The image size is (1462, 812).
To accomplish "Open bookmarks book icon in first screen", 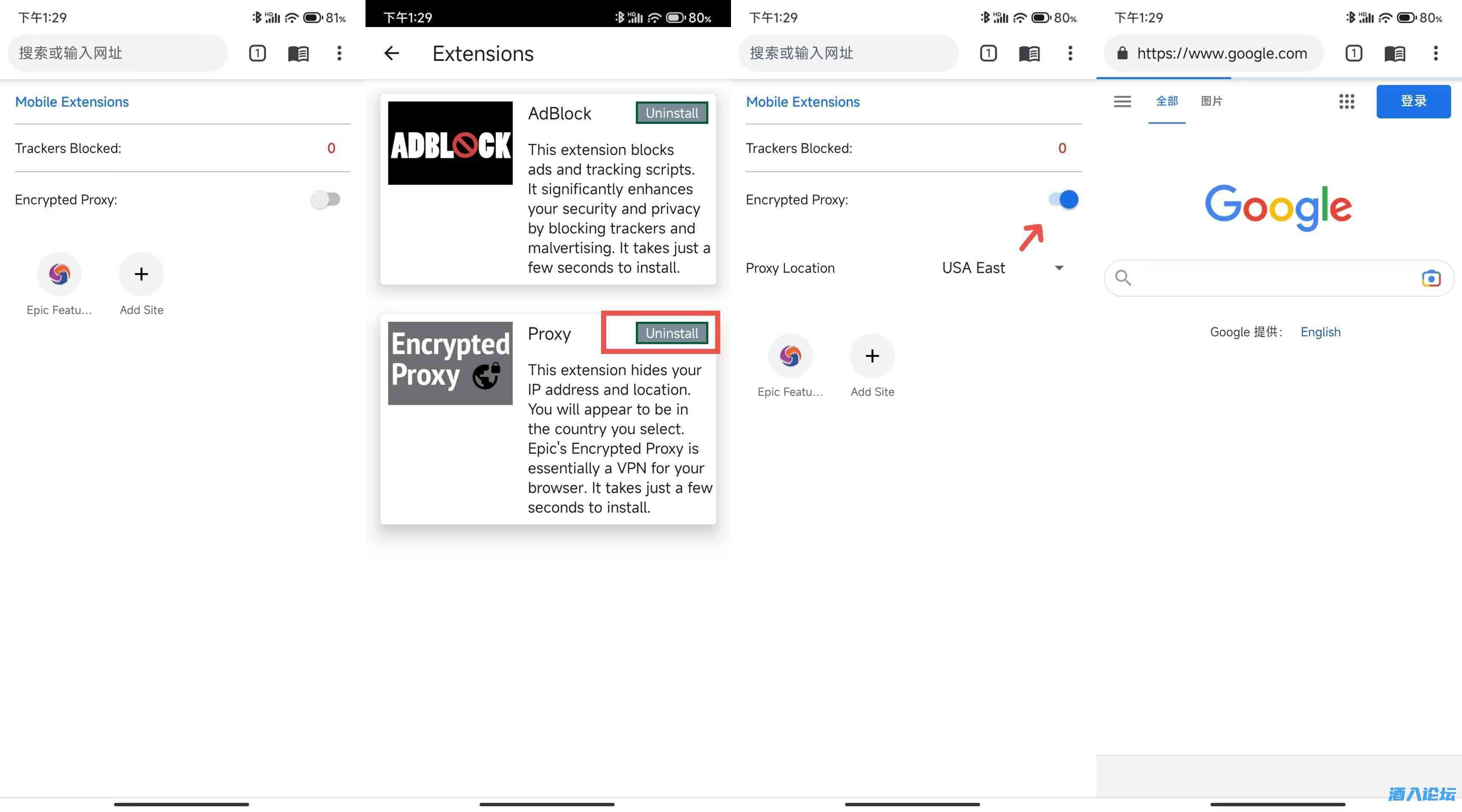I will click(x=298, y=53).
